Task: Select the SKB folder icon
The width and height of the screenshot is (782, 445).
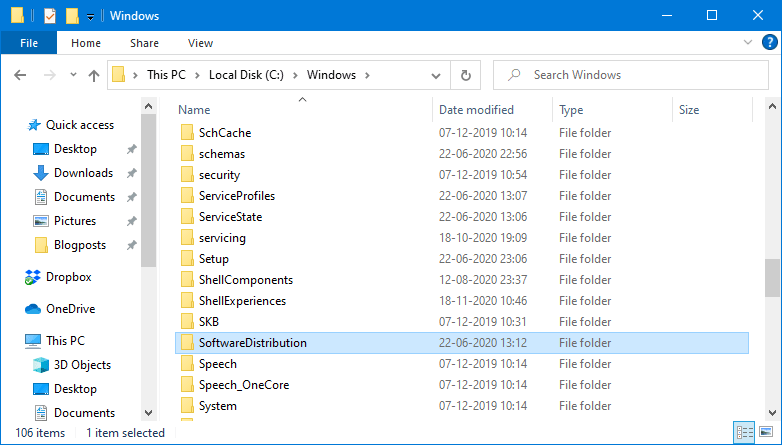Action: [187, 321]
